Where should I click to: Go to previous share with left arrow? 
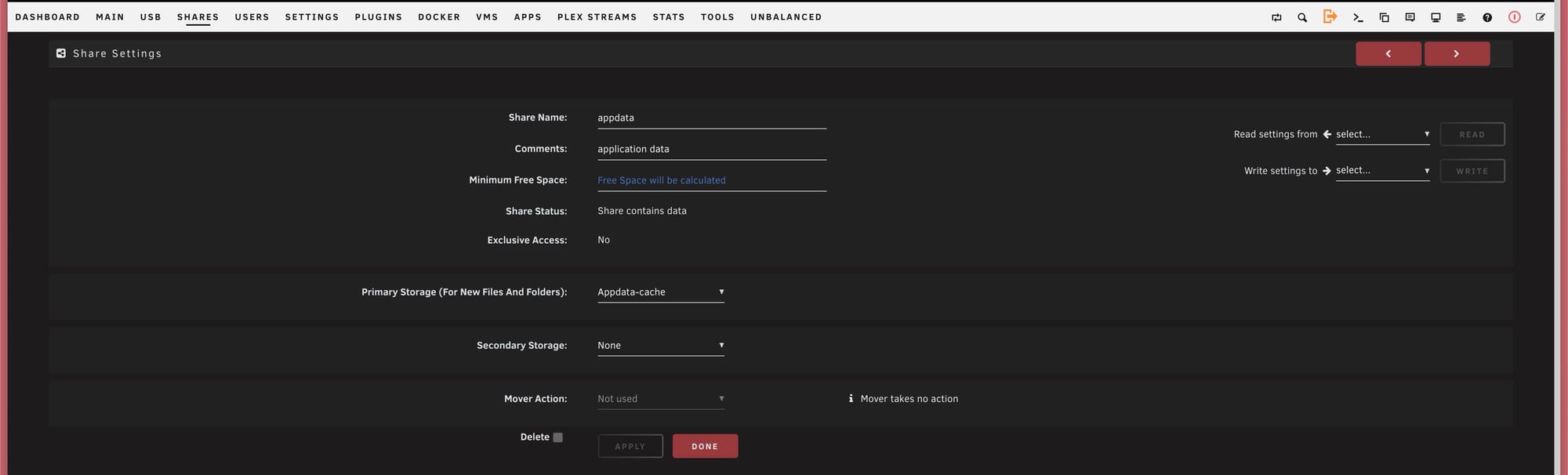[1388, 54]
